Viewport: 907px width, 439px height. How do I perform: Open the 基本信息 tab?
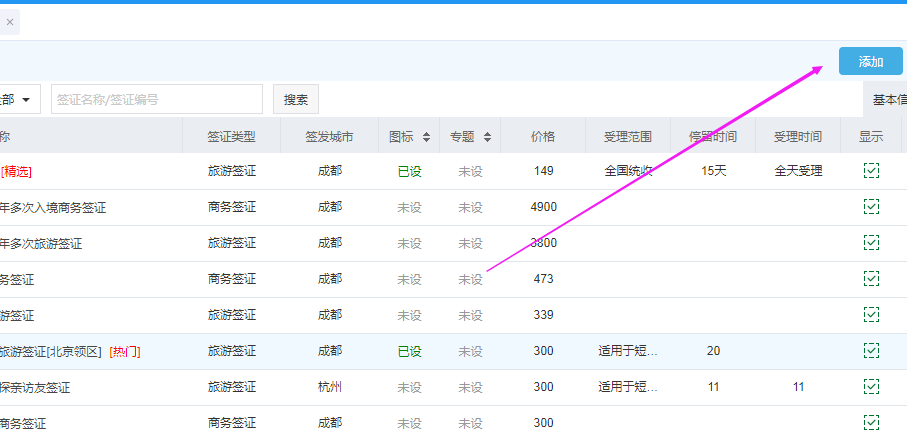click(888, 100)
